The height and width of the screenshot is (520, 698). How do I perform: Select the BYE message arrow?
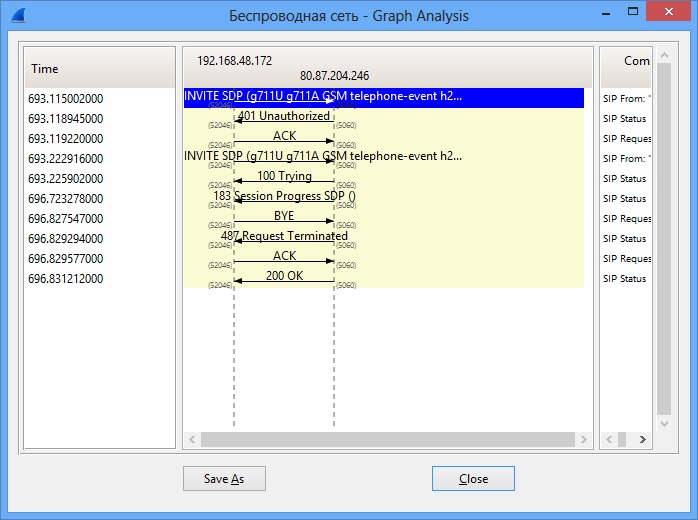tap(284, 218)
